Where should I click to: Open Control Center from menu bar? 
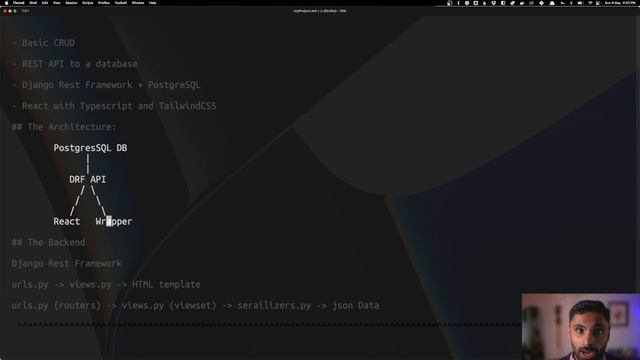coord(598,3)
